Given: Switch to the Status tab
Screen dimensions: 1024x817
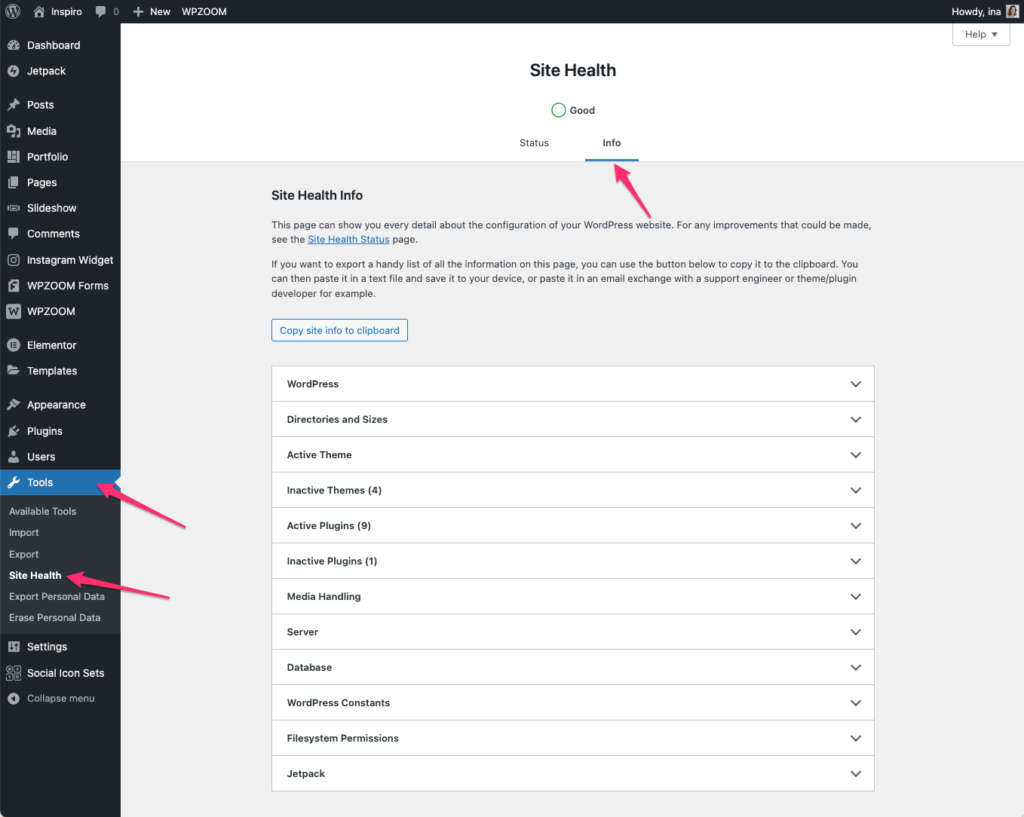Looking at the screenshot, I should coord(534,143).
